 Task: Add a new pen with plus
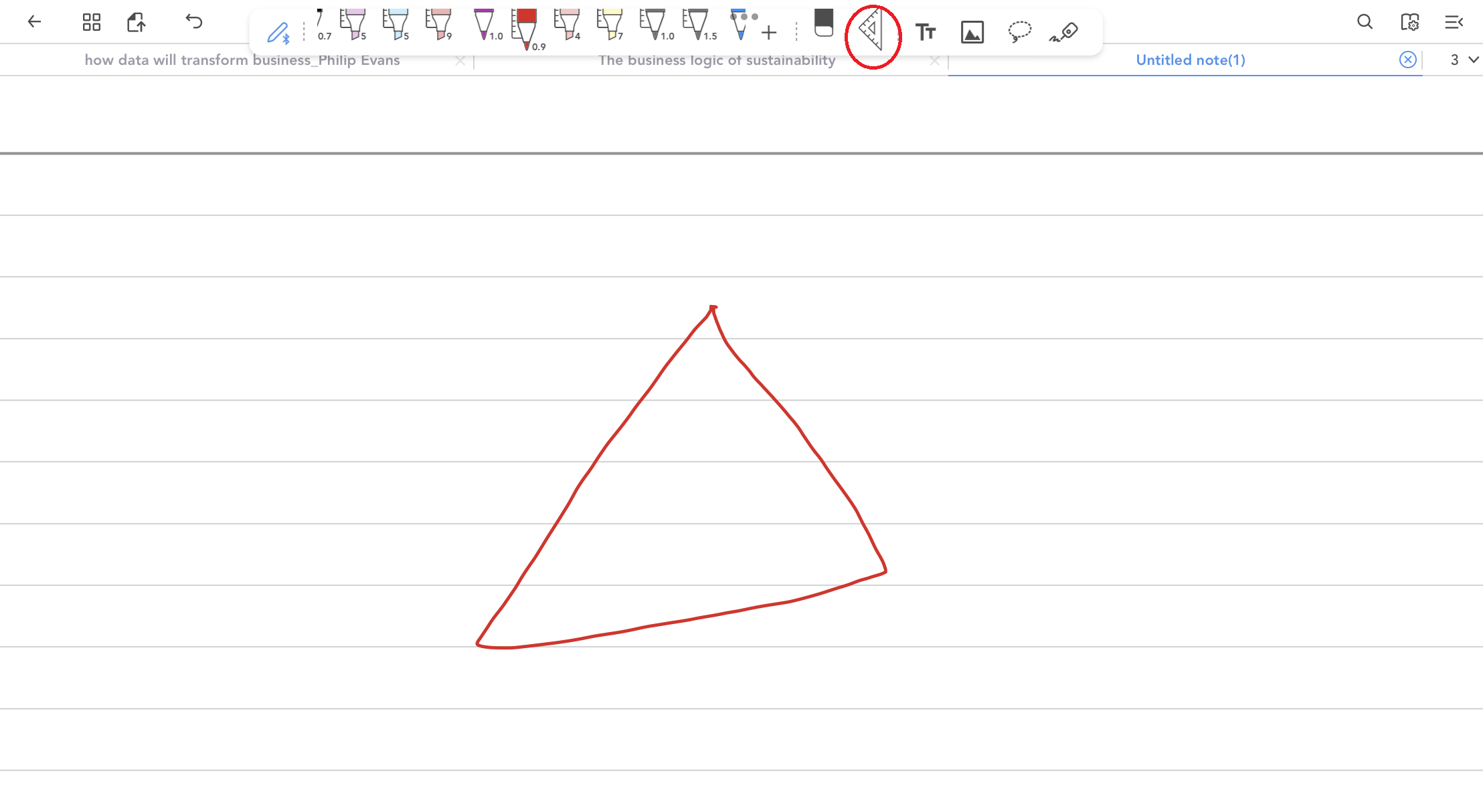click(x=769, y=32)
